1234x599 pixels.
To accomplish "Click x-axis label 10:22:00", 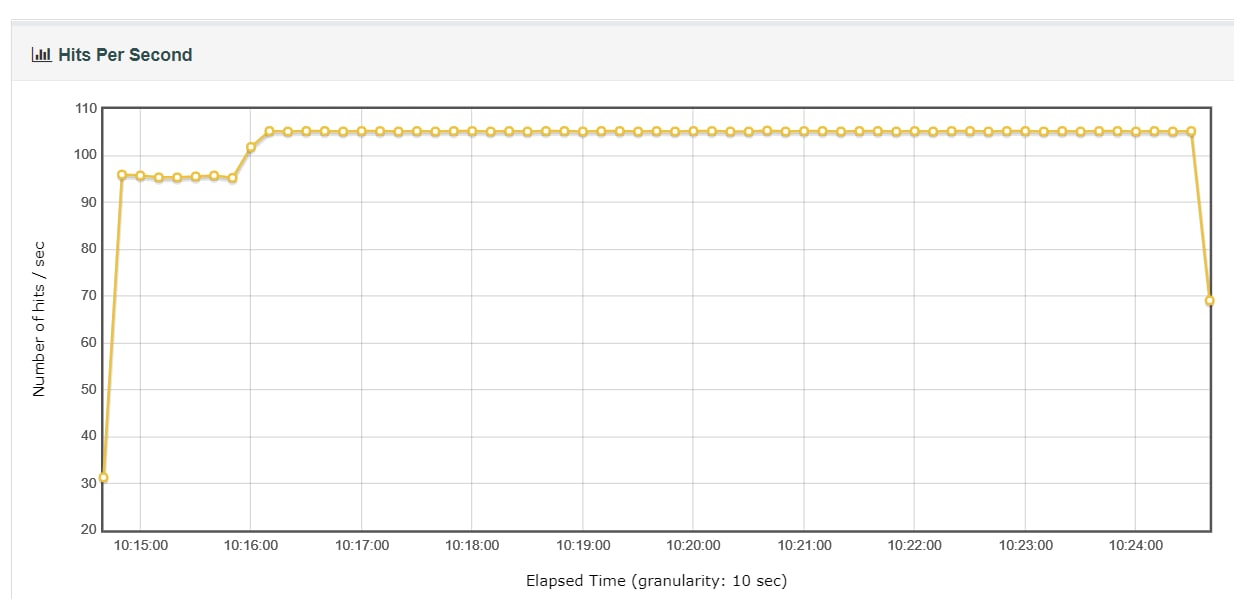I will pyautogui.click(x=914, y=546).
